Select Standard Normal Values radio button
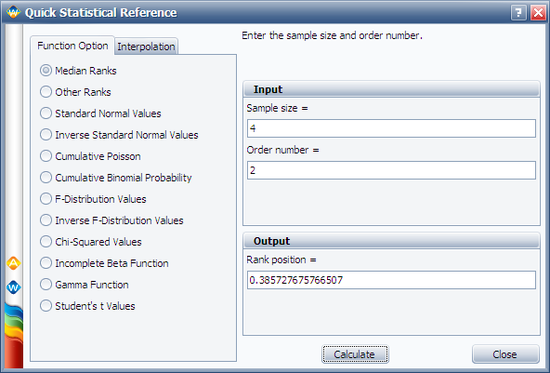 100,113
